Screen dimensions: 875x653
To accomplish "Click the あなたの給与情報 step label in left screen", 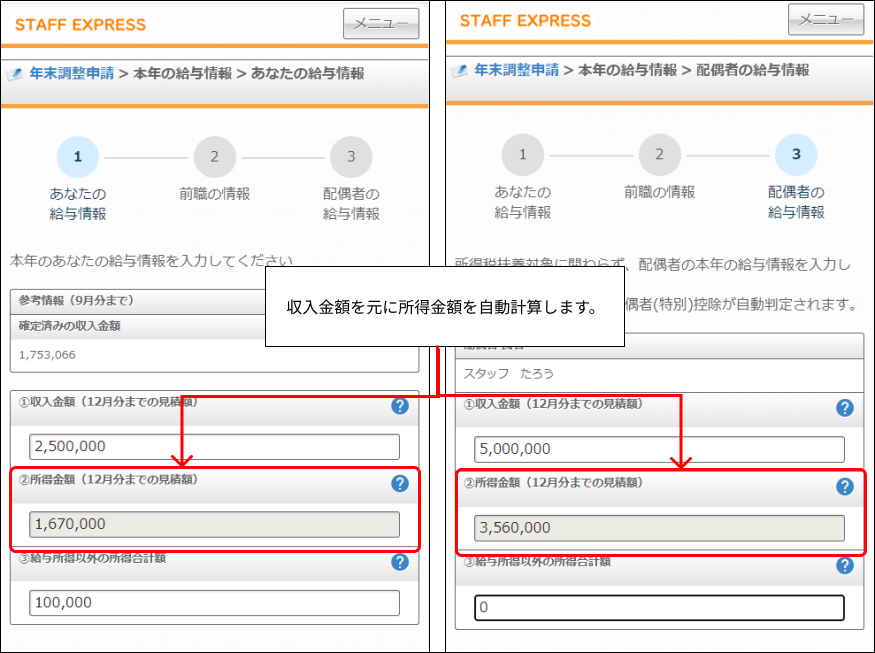I will pyautogui.click(x=78, y=204).
